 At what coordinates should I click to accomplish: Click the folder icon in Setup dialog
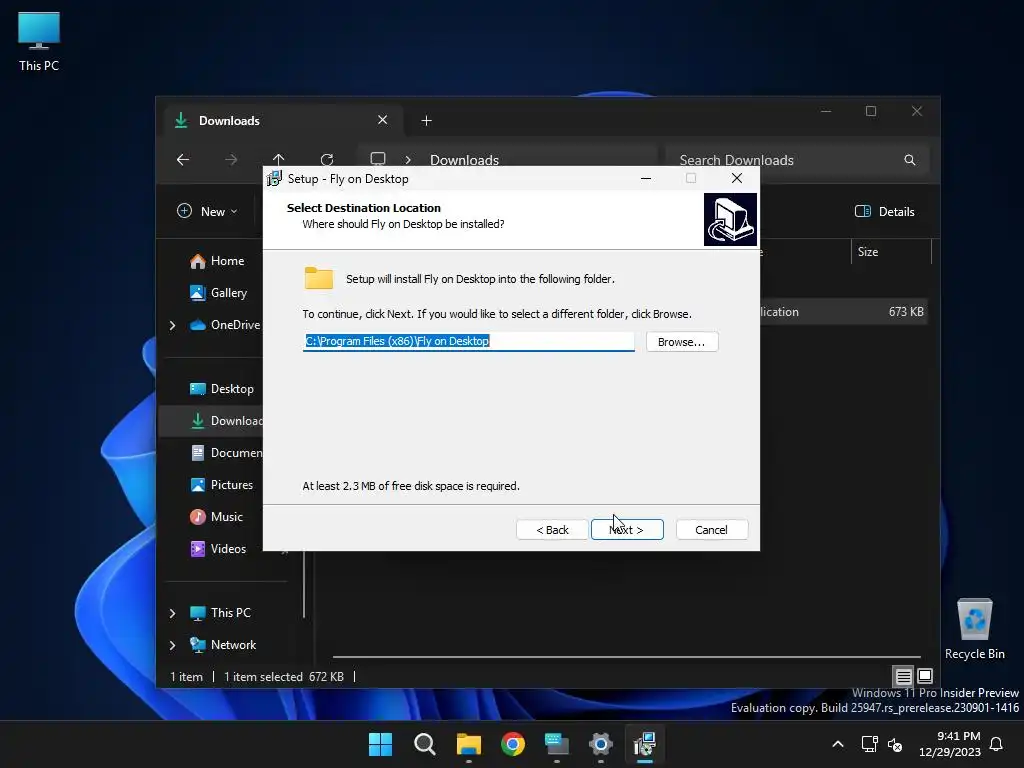click(319, 278)
